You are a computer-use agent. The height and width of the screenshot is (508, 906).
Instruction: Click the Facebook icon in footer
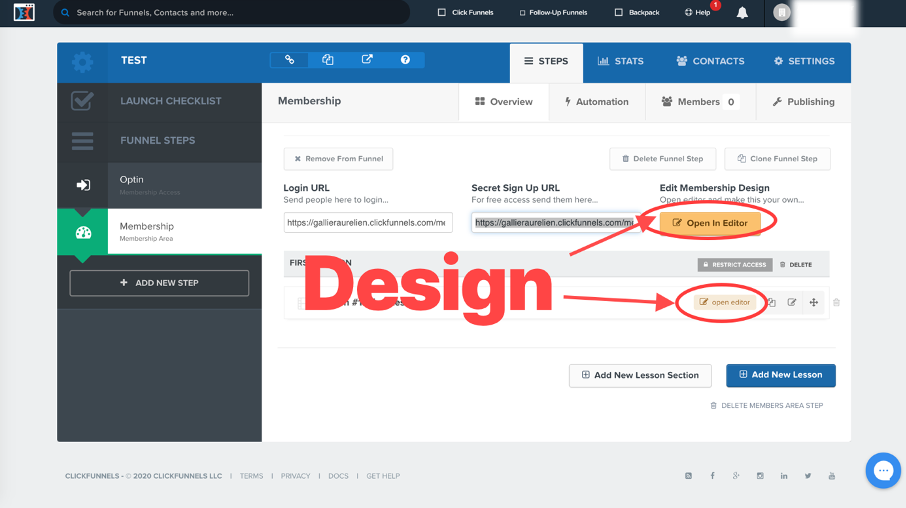[x=712, y=476]
